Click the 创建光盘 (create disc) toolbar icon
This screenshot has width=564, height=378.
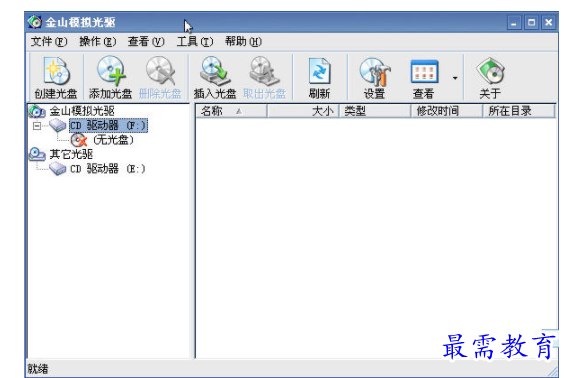(x=55, y=77)
